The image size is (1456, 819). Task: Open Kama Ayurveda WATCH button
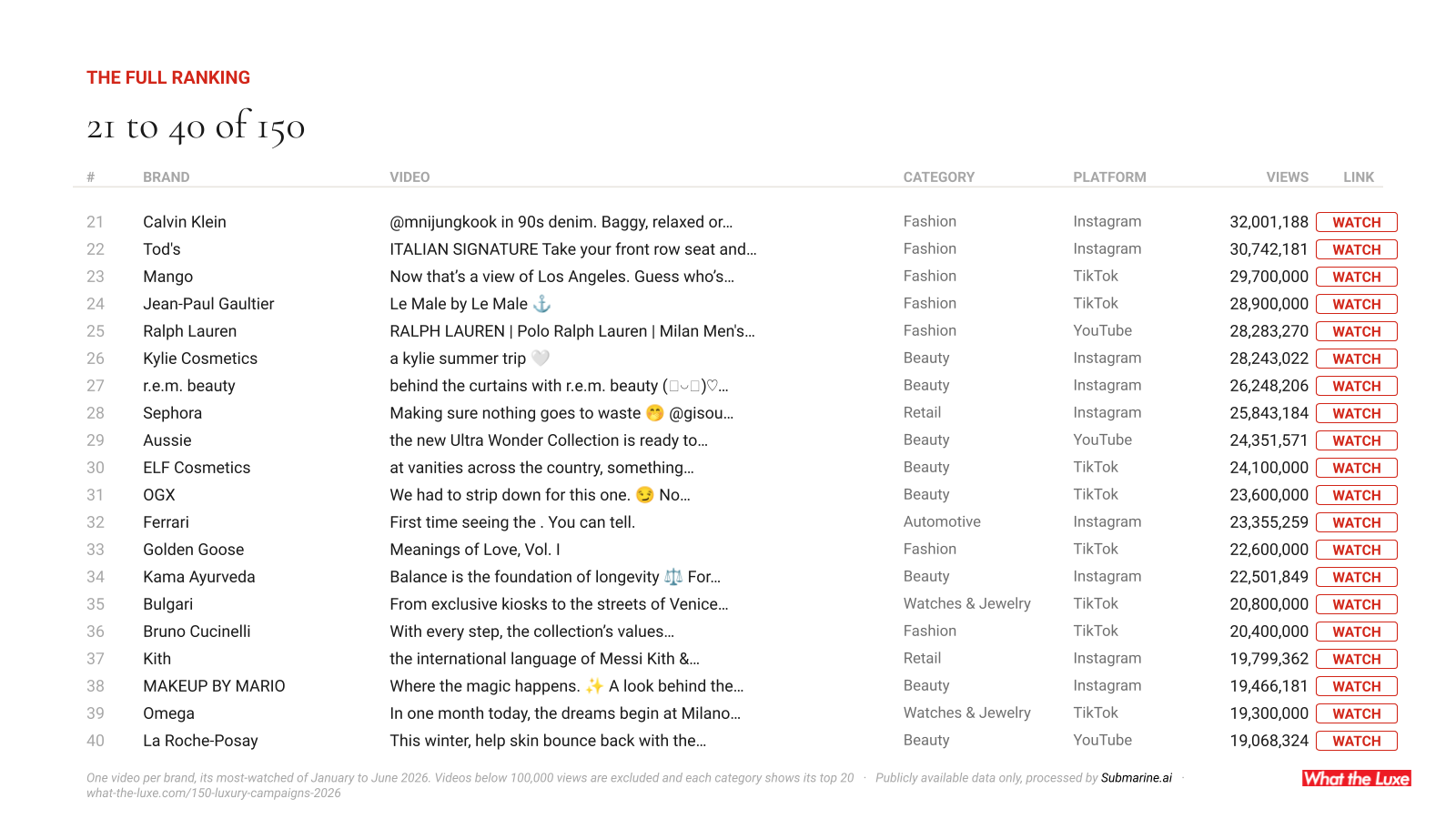(1356, 577)
